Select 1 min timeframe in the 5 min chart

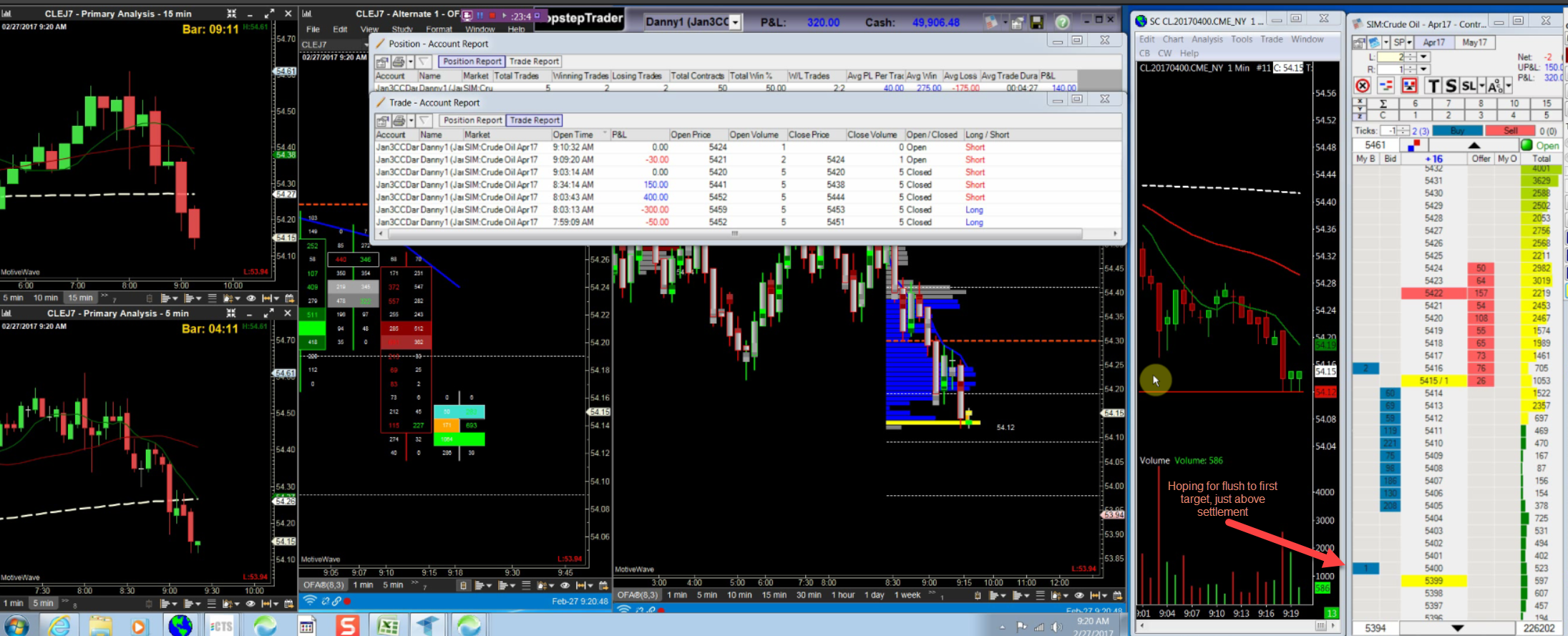pos(13,603)
